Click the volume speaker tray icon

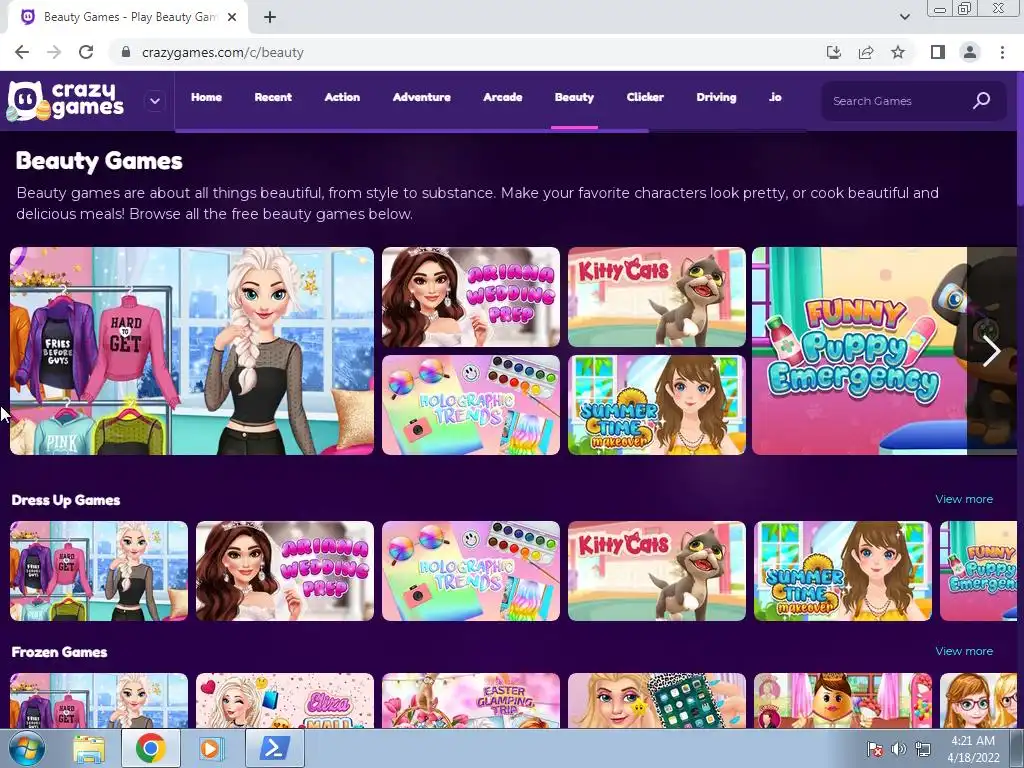899,749
